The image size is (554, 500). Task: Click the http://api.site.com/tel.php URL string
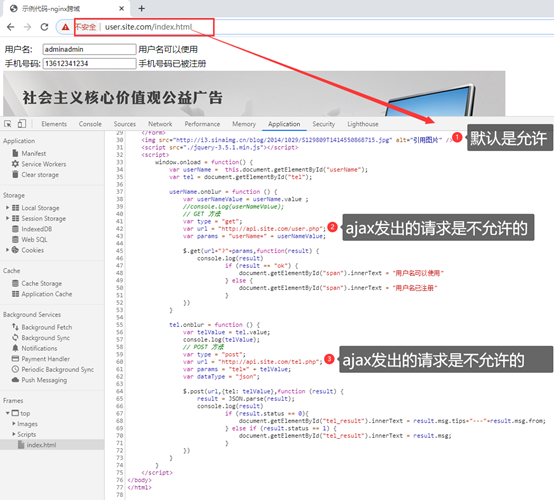coord(270,361)
